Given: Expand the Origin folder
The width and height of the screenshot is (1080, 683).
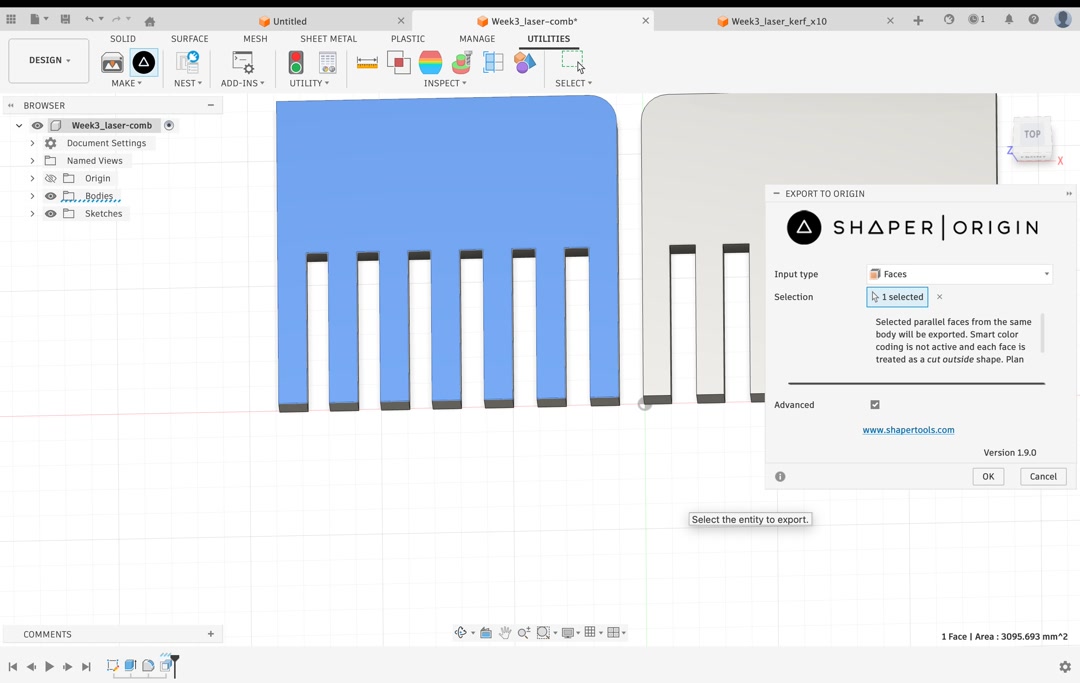Looking at the screenshot, I should coord(32,178).
